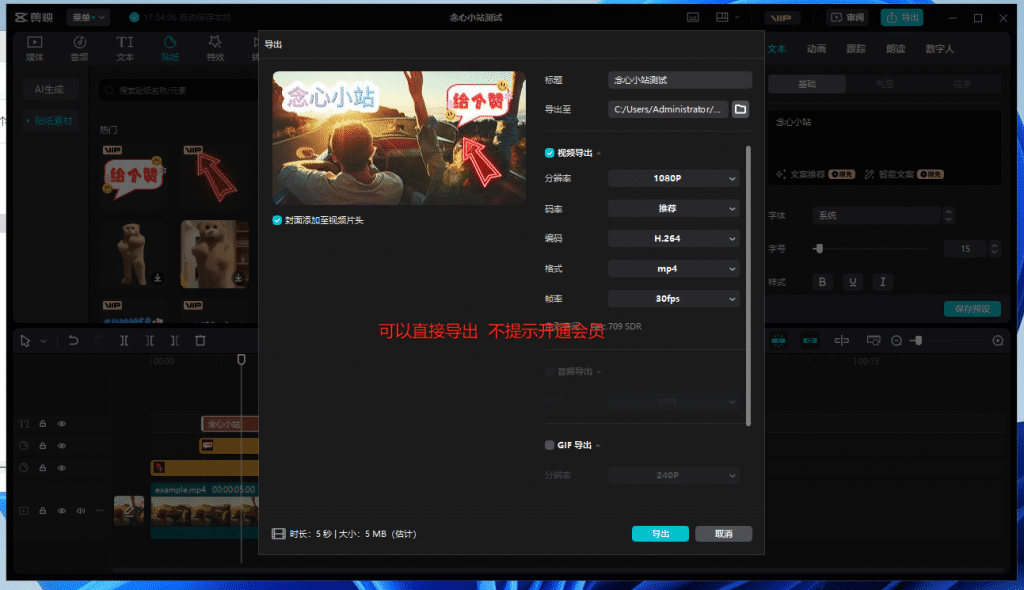Click the folder icon beside the export path
Image resolution: width=1024 pixels, height=590 pixels.
[740, 109]
